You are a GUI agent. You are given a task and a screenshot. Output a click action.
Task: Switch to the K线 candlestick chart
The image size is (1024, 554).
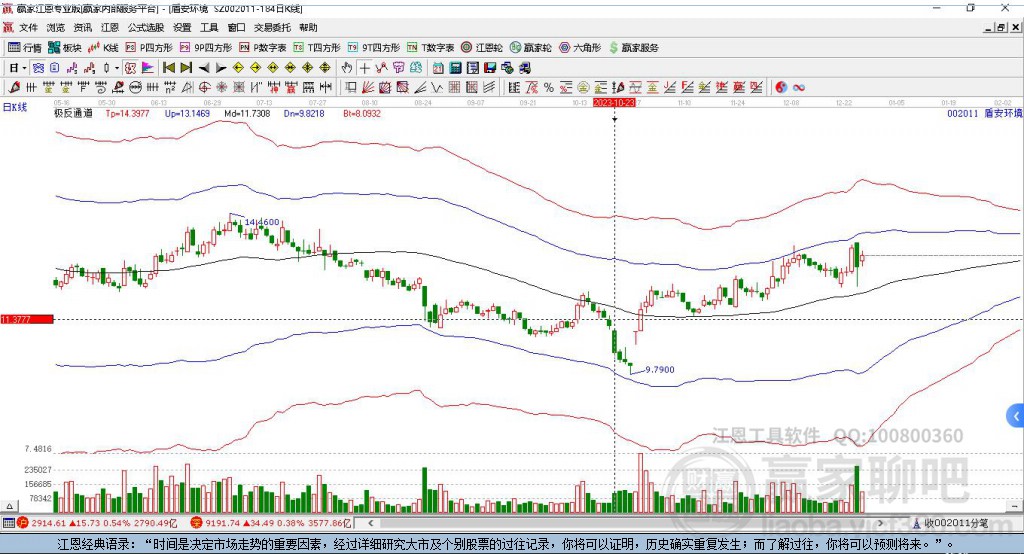(103, 48)
